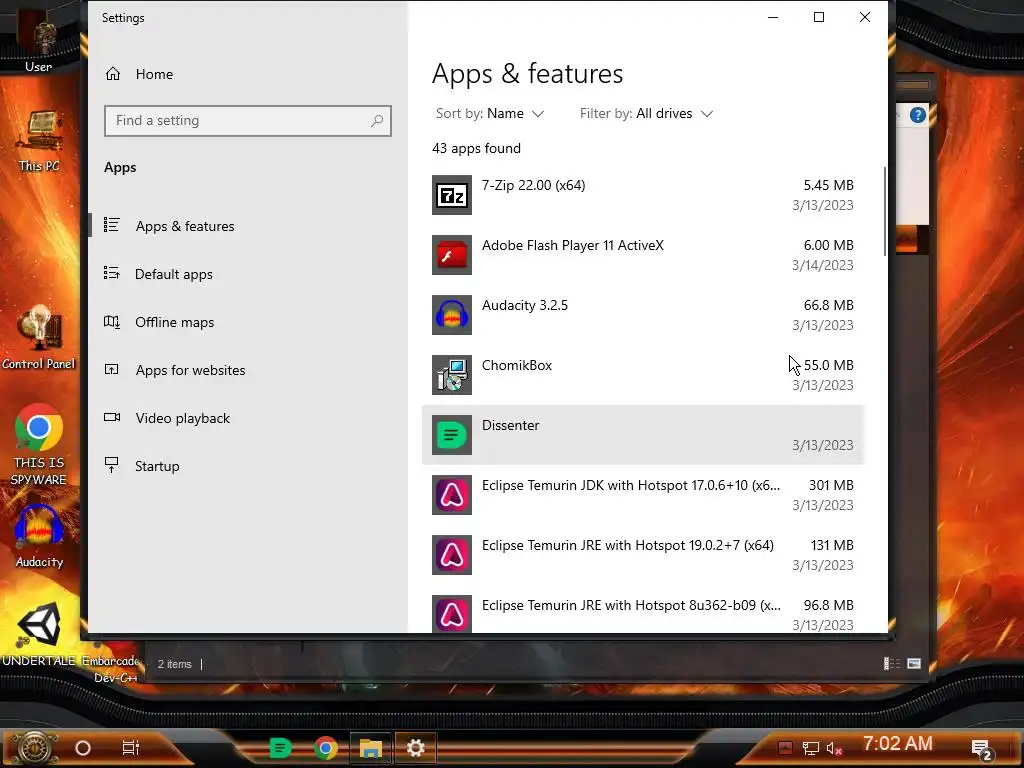Click the Eclipse Temurin JRE 8u362 icon
The height and width of the screenshot is (768, 1024).
(451, 614)
